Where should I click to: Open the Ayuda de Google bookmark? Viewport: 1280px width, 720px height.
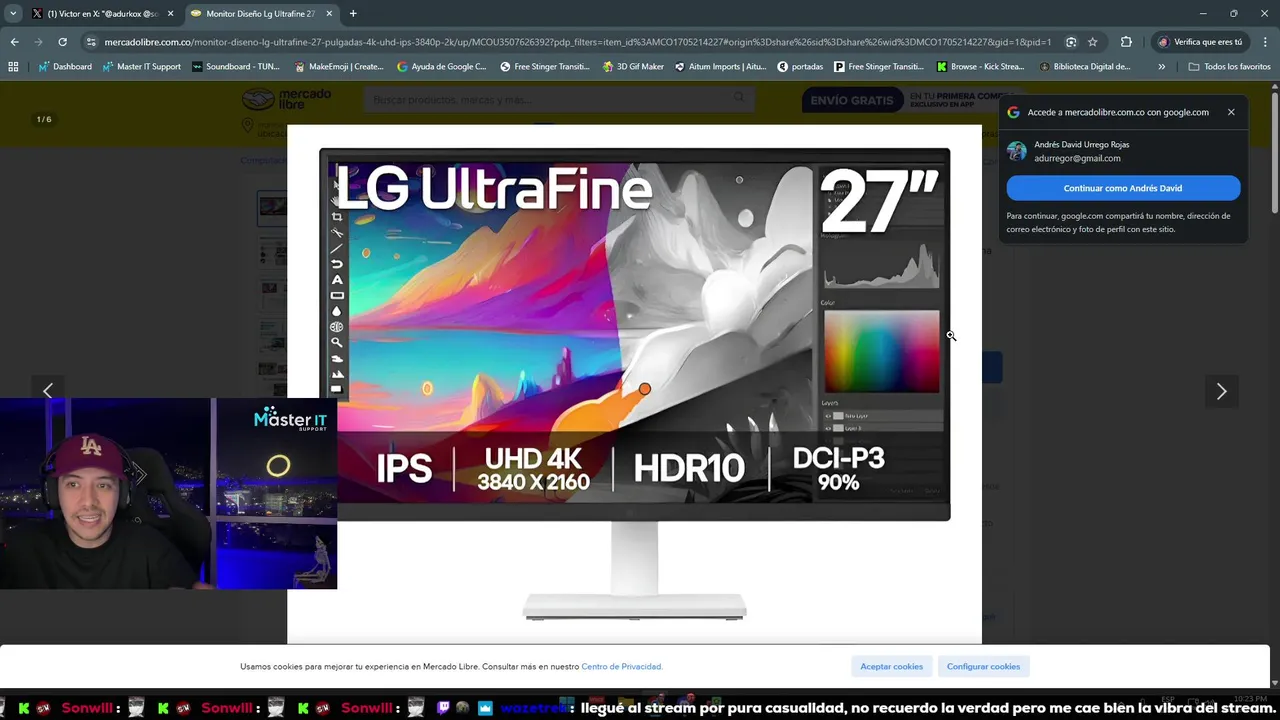(x=441, y=67)
